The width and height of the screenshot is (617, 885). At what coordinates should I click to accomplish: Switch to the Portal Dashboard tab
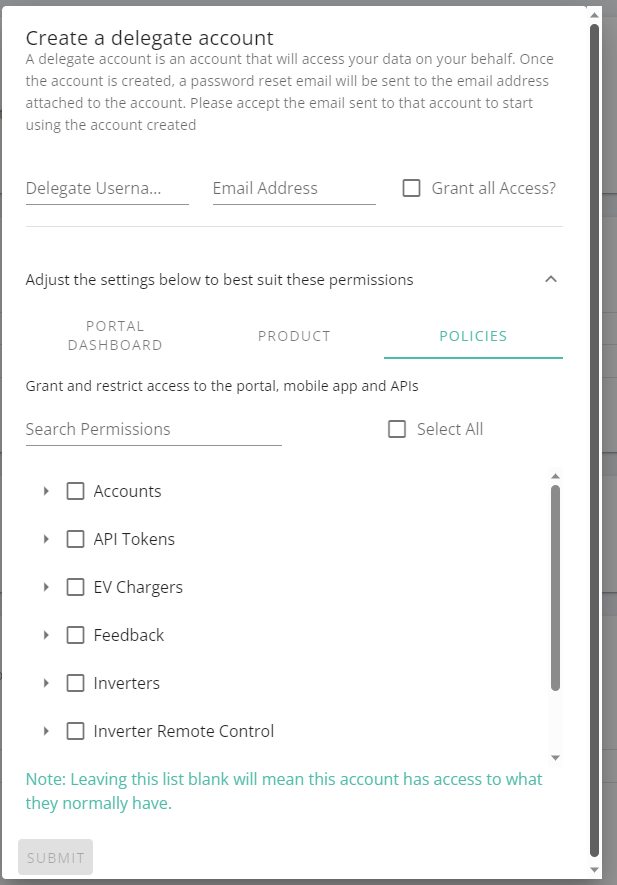coord(115,336)
